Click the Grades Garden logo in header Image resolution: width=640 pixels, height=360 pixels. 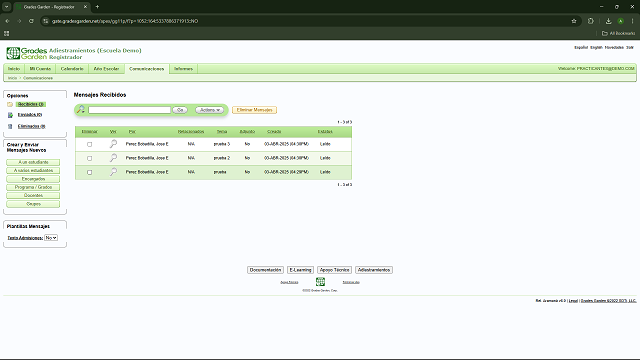click(27, 53)
